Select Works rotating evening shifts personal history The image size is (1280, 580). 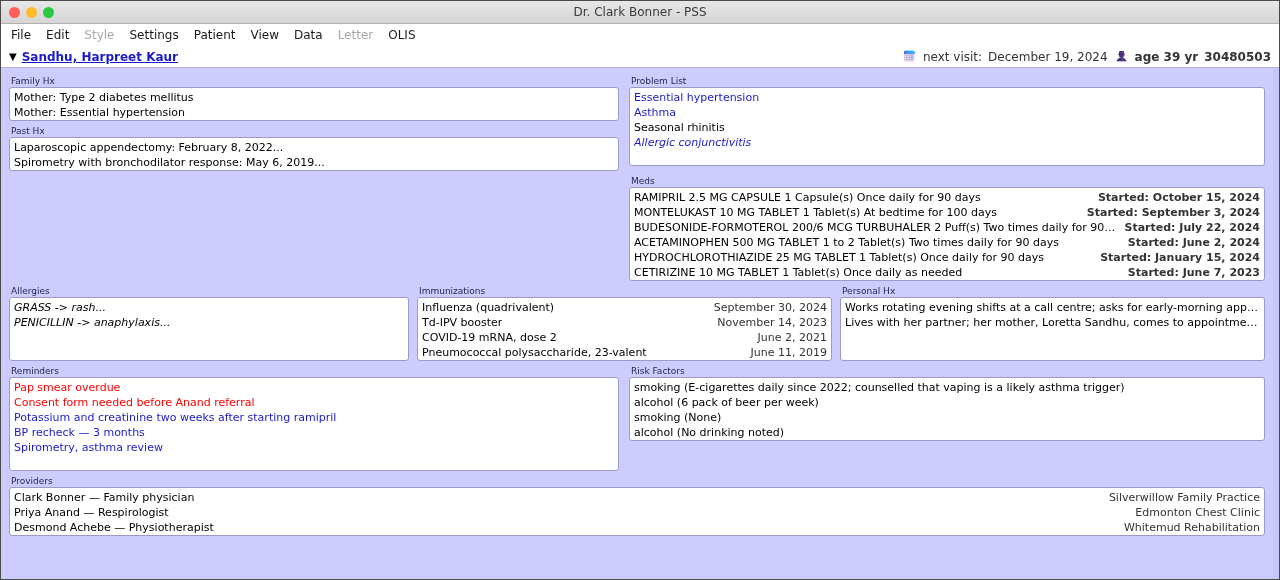coord(1052,308)
